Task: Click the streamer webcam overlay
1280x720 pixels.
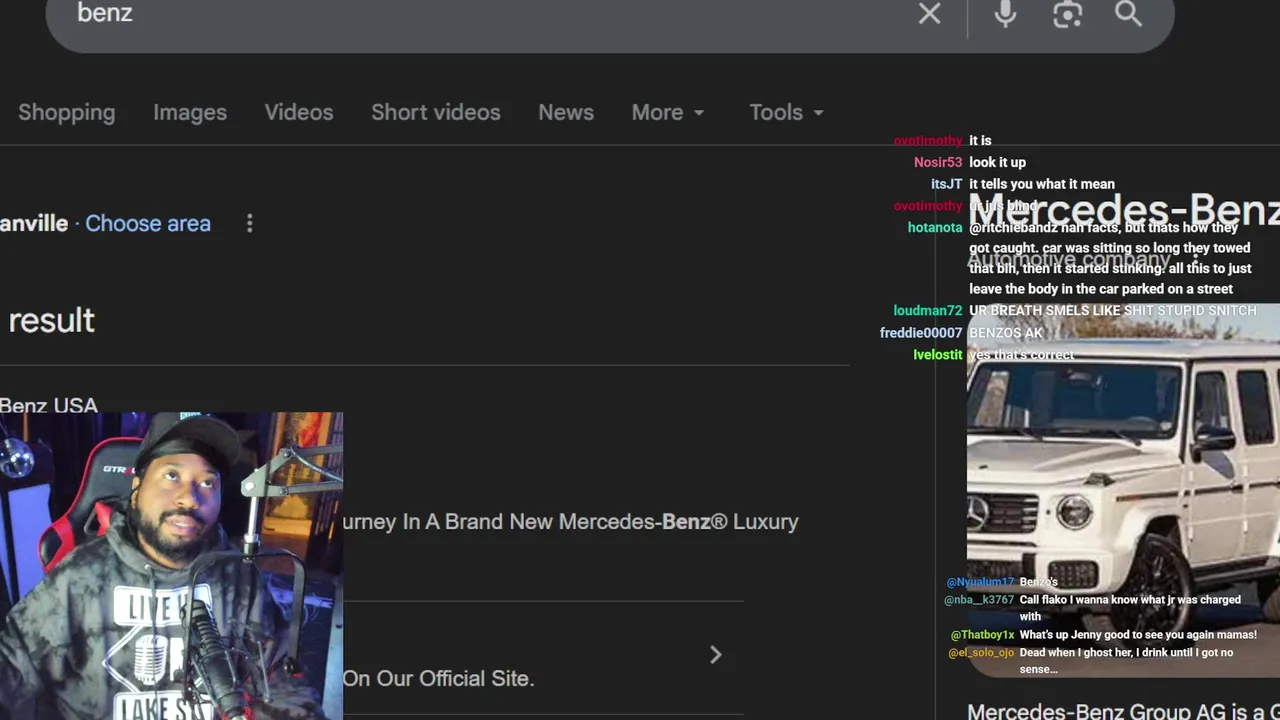Action: pos(171,566)
